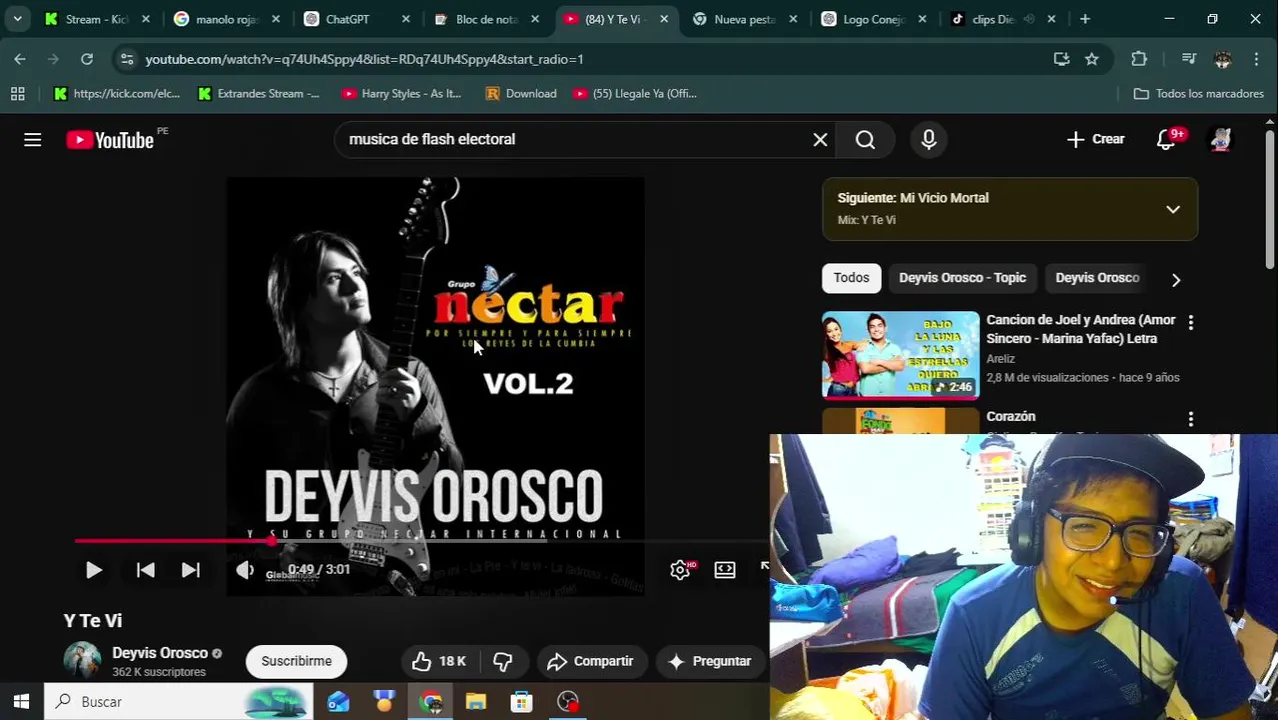1278x720 pixels.
Task: Switch to the Logo Conejo tab
Action: pos(874,19)
